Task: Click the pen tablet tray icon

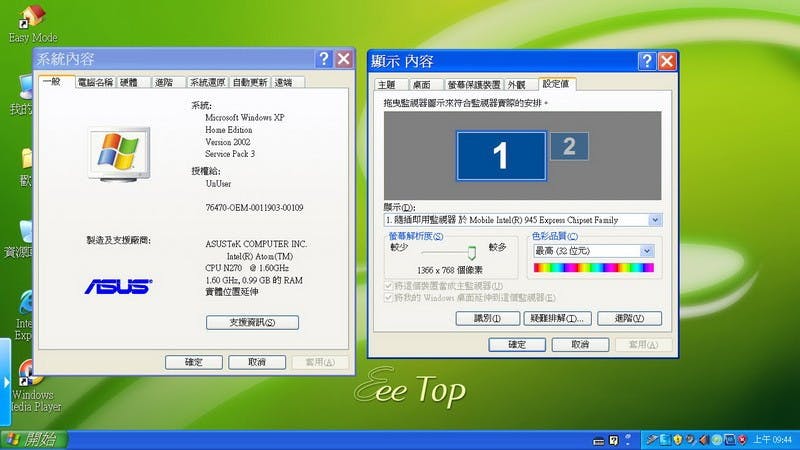Action: point(652,439)
